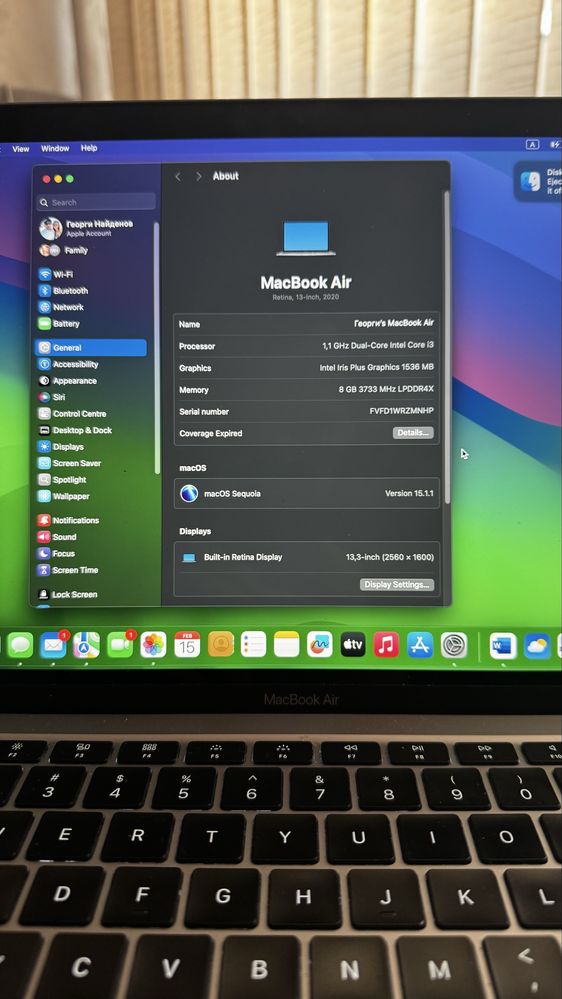Select Accessibility in the sidebar

[x=68, y=364]
